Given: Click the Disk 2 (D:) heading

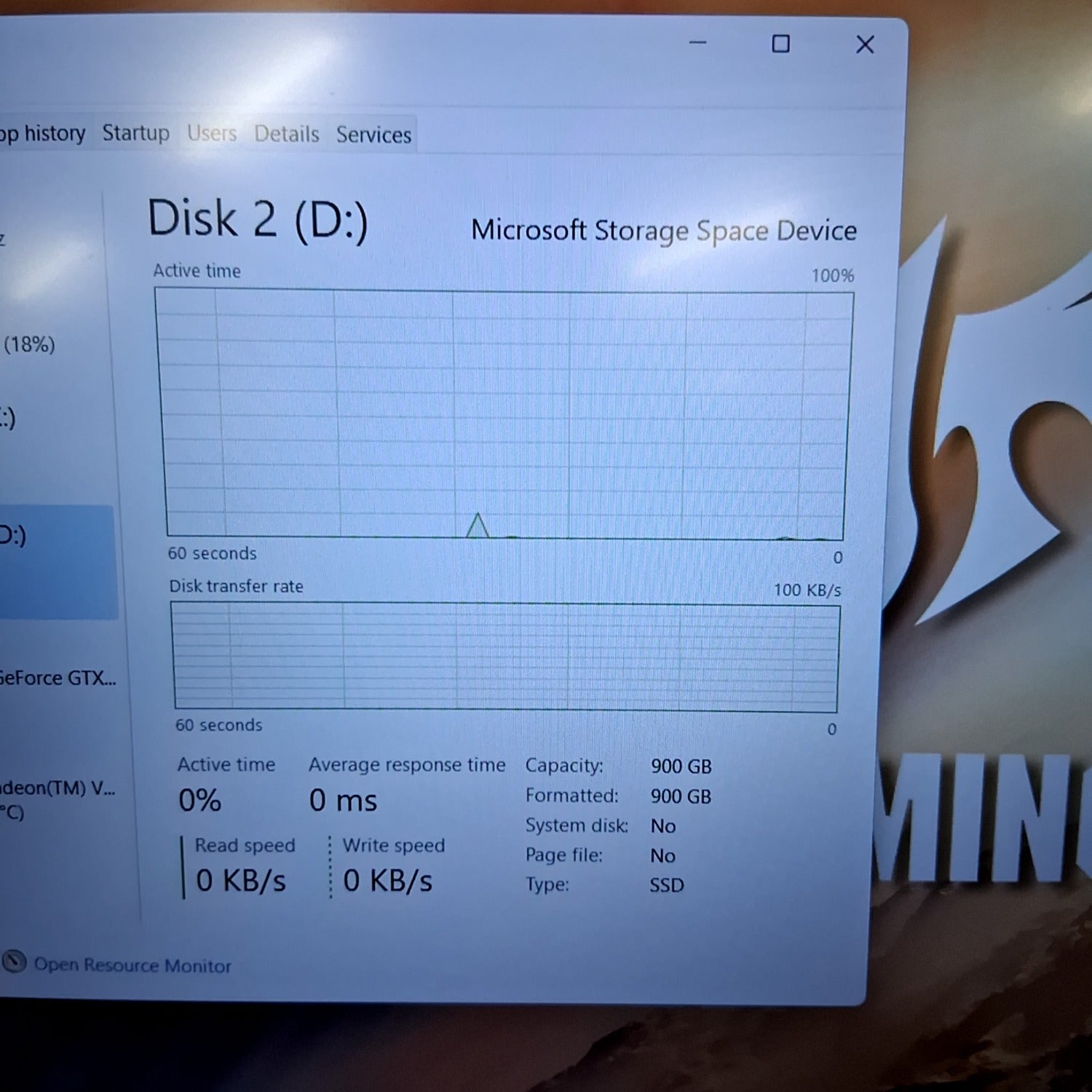Looking at the screenshot, I should (x=258, y=218).
